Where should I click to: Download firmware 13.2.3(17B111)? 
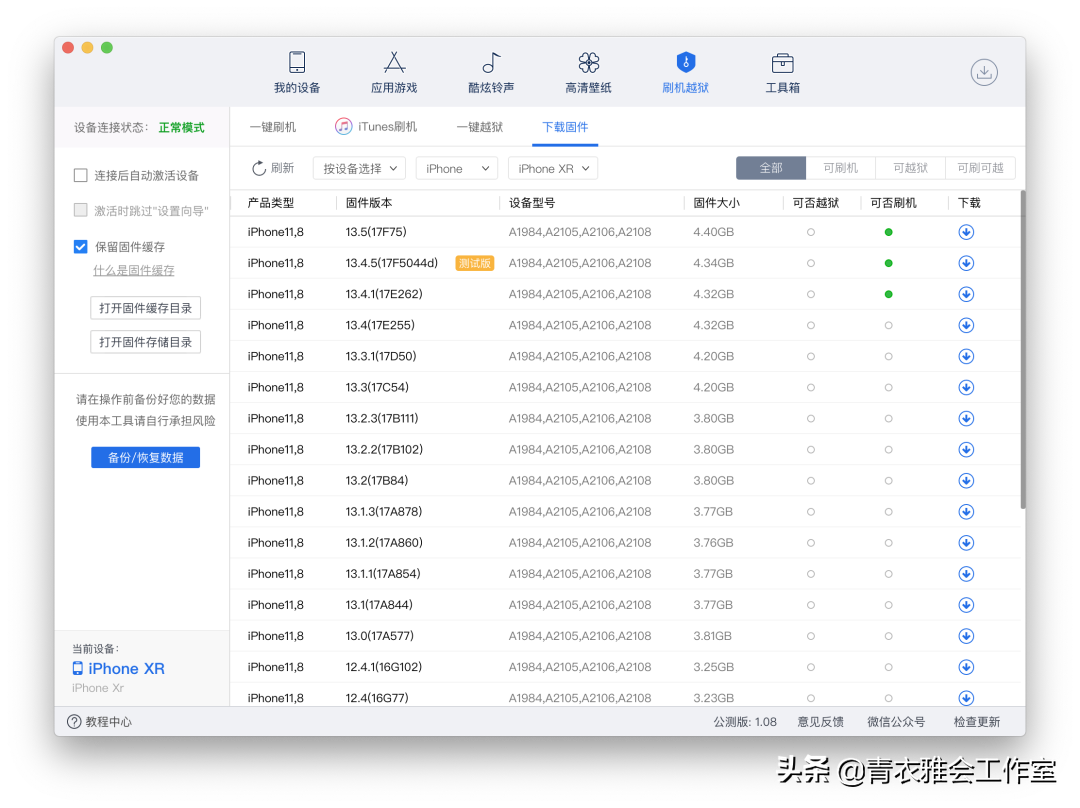pyautogui.click(x=966, y=418)
